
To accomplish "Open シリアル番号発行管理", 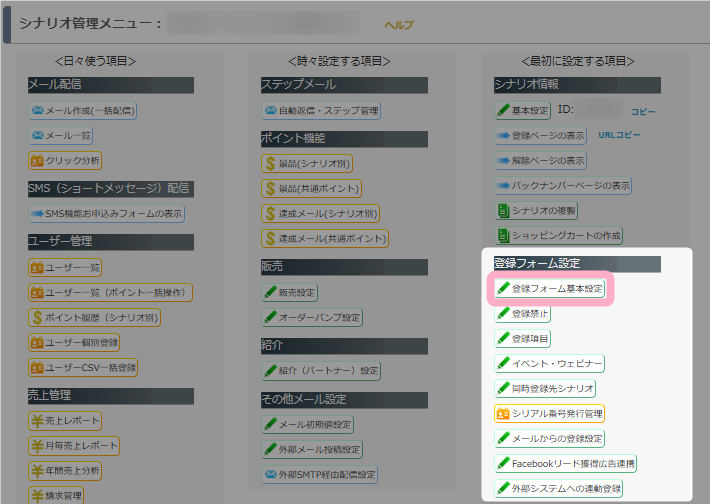I will coord(549,412).
